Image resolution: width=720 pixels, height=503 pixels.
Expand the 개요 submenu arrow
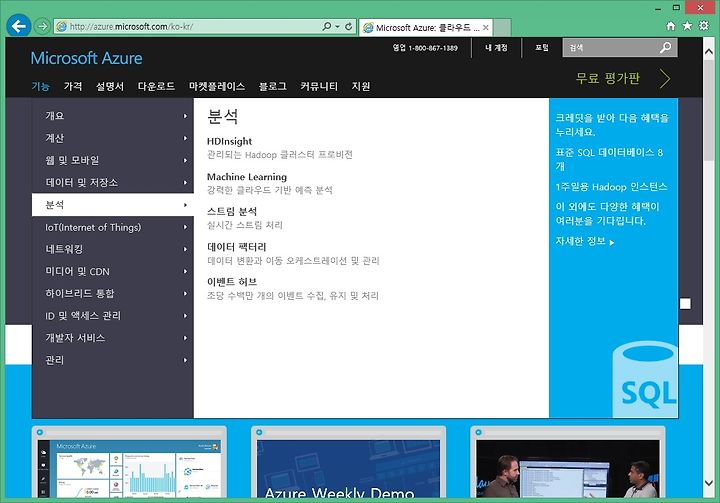click(x=185, y=116)
